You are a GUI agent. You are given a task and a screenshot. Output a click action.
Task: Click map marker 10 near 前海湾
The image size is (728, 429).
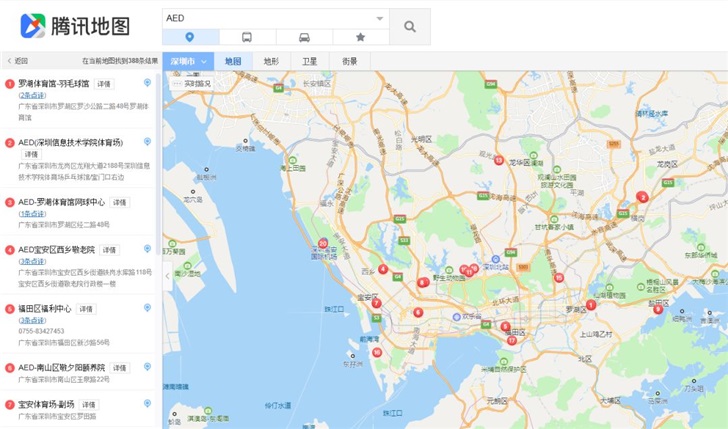point(377,352)
